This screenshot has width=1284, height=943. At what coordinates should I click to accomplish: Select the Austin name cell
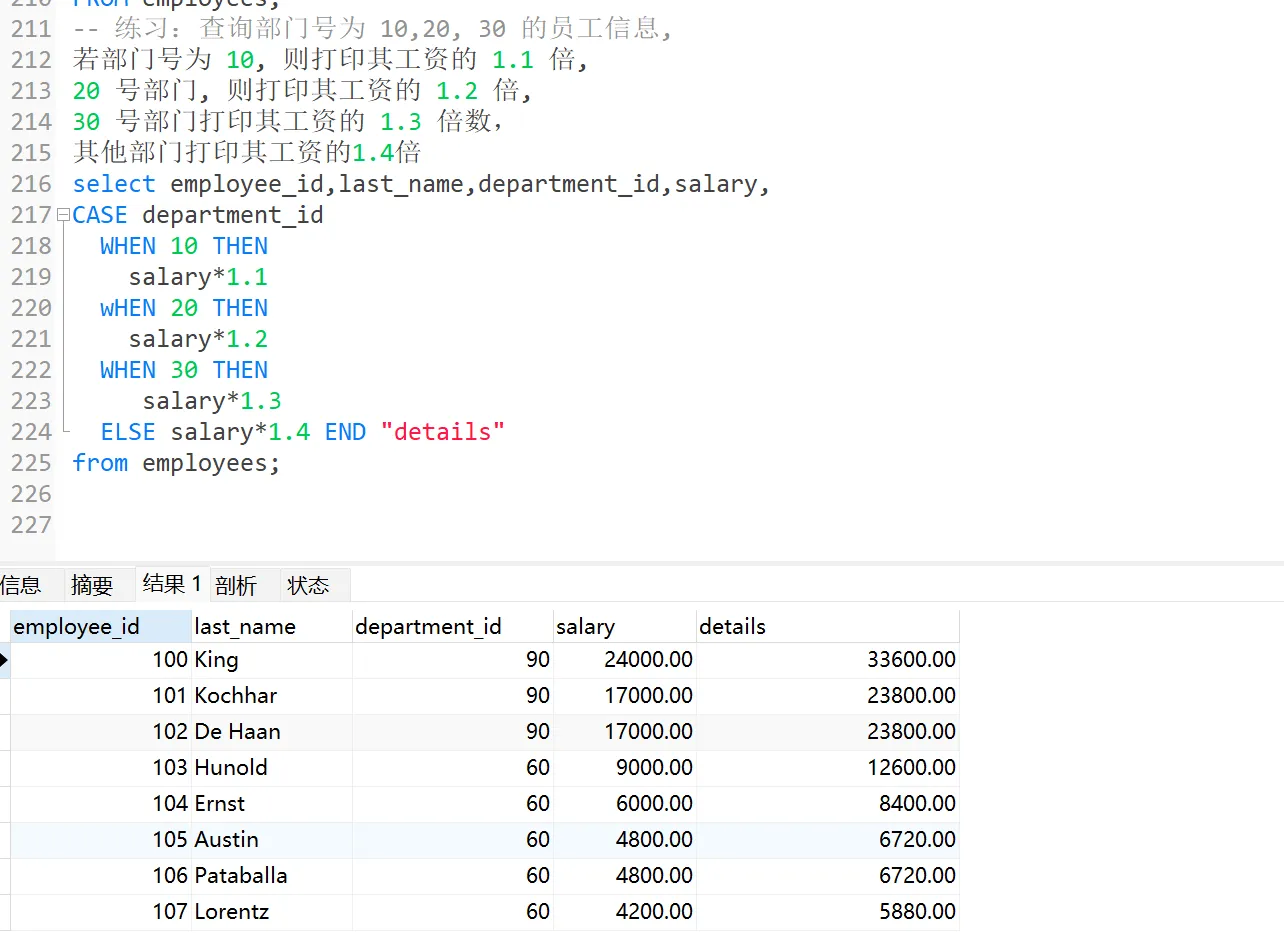click(272, 840)
